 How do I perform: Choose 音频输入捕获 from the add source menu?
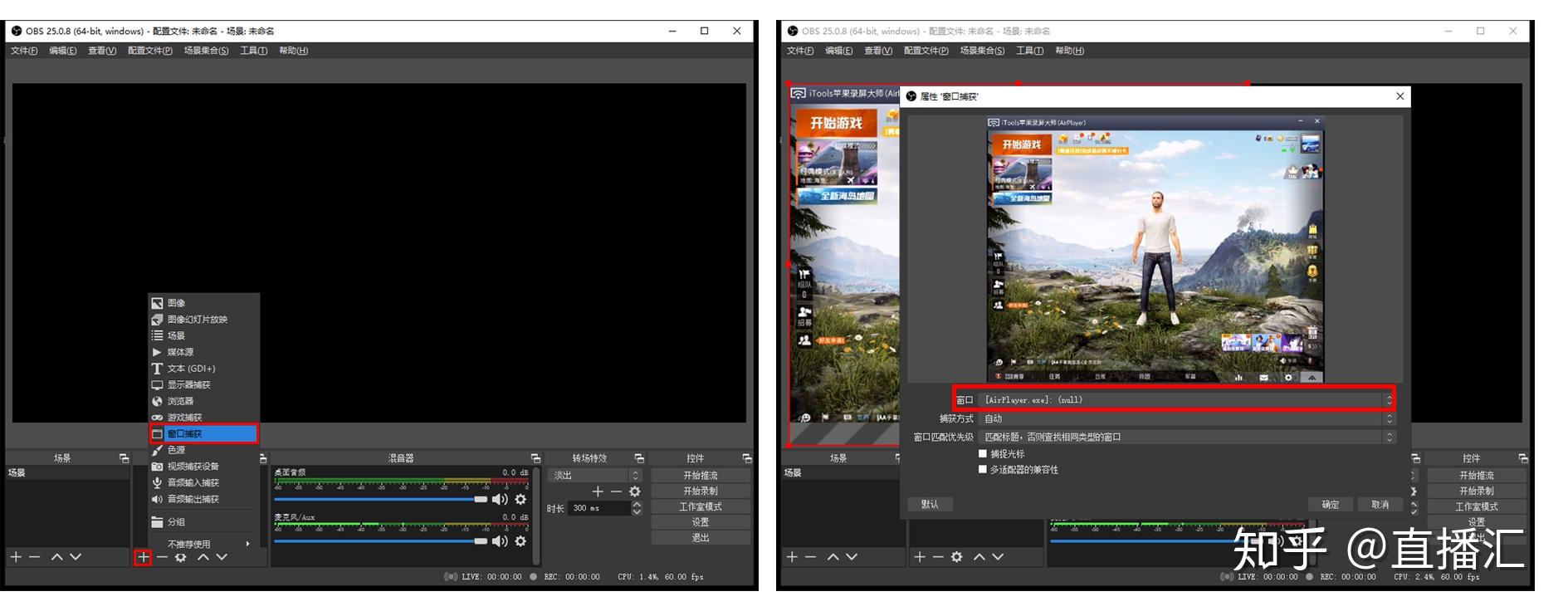tap(204, 482)
